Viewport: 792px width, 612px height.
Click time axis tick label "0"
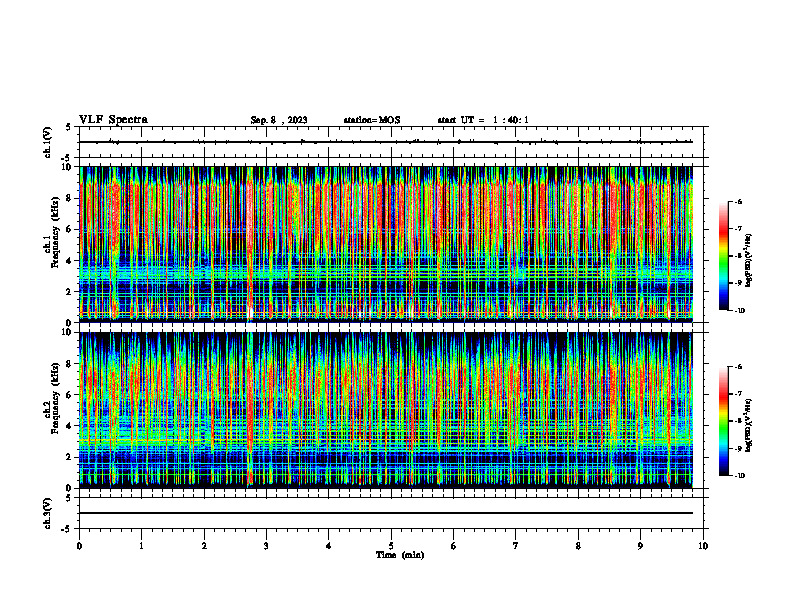tap(79, 546)
